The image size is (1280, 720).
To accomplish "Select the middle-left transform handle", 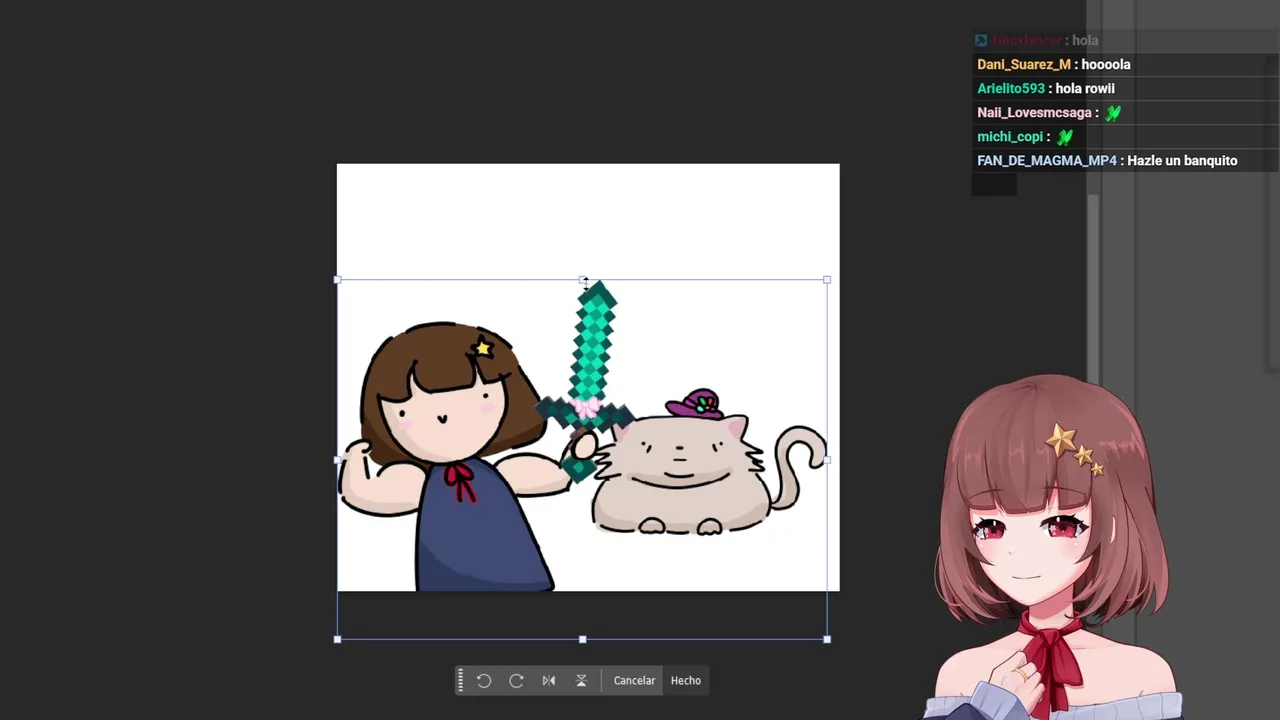I will tap(338, 460).
